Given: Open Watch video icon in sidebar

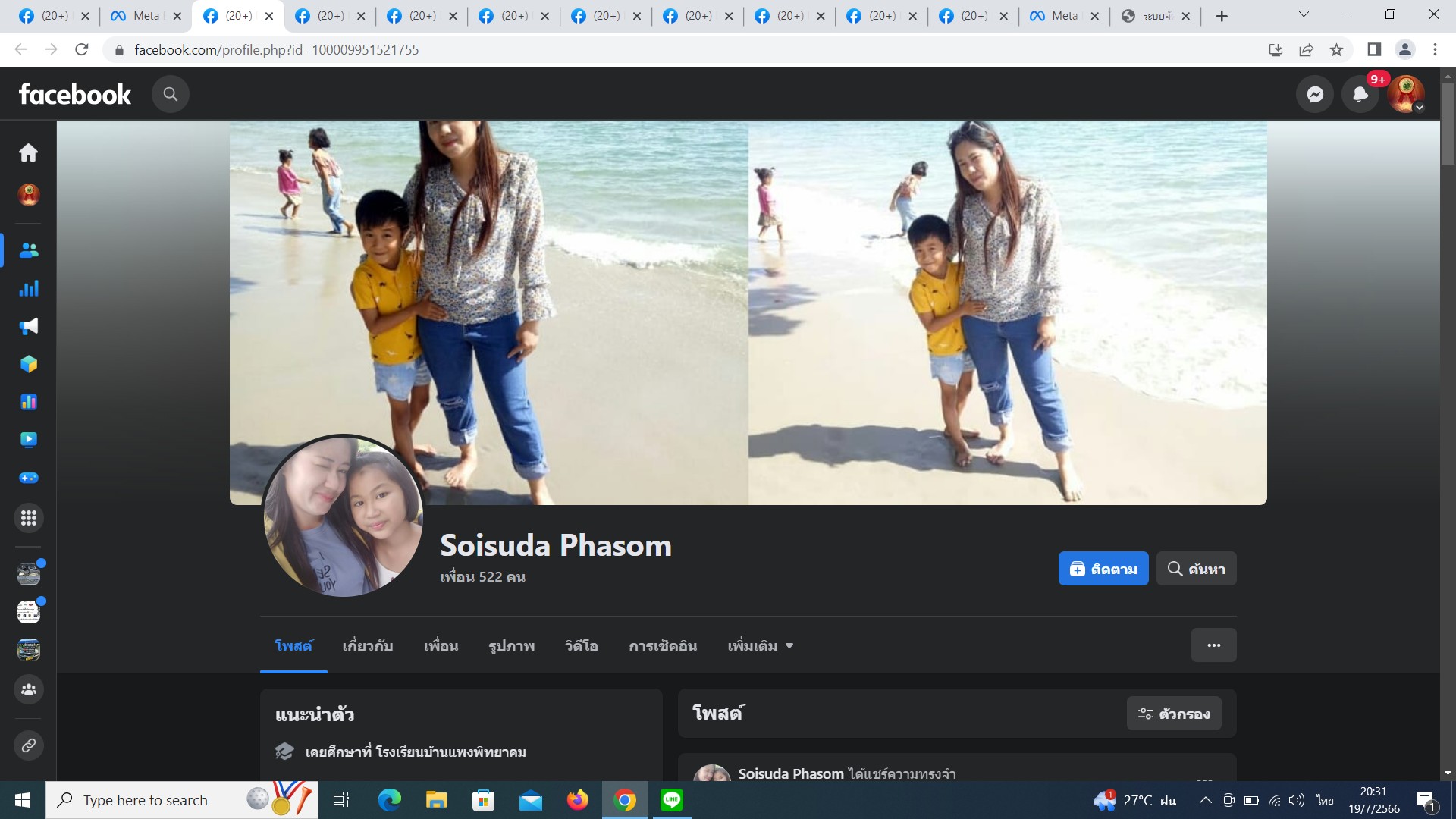Looking at the screenshot, I should coord(29,440).
